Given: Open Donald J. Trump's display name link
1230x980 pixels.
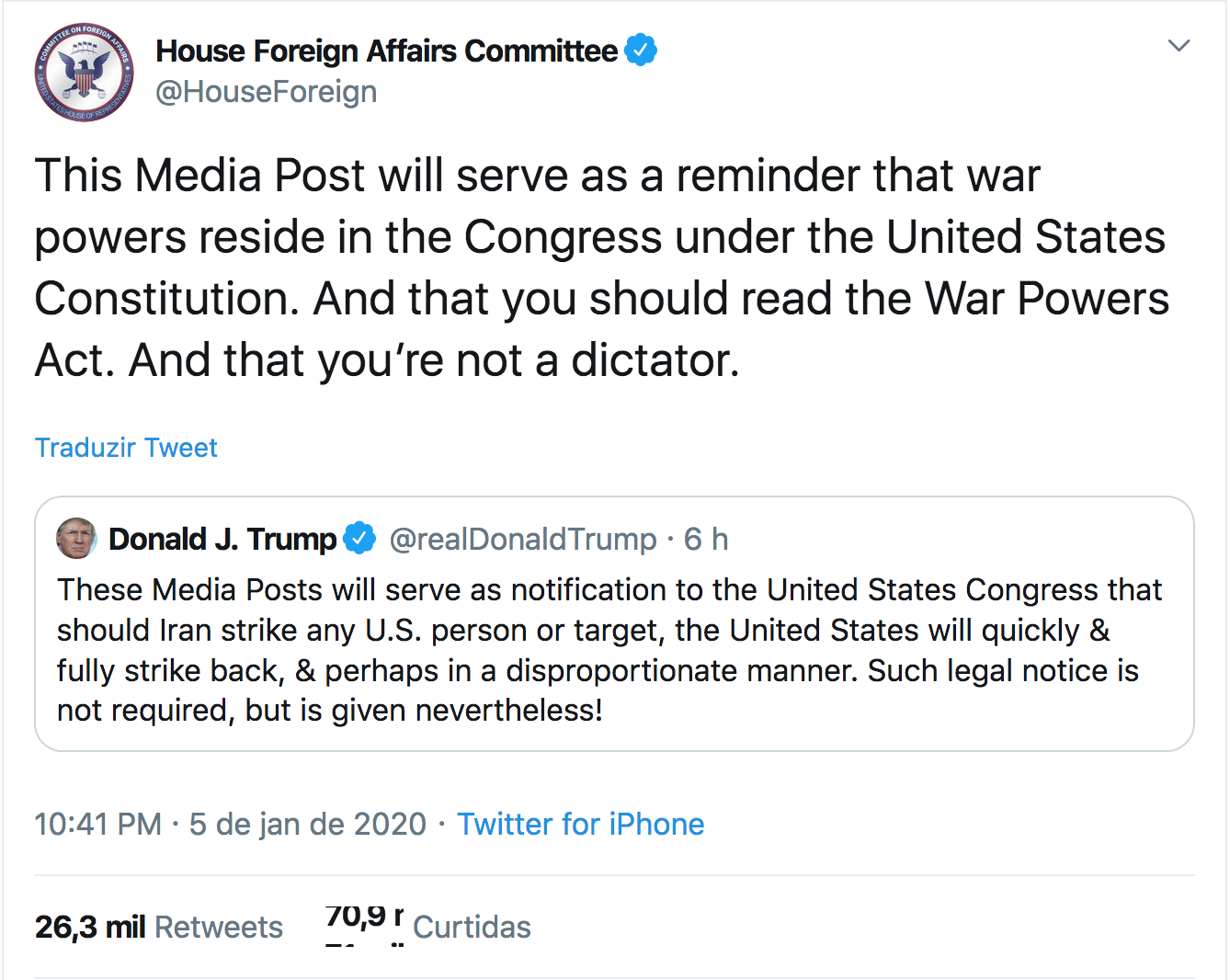Looking at the screenshot, I should [x=222, y=539].
